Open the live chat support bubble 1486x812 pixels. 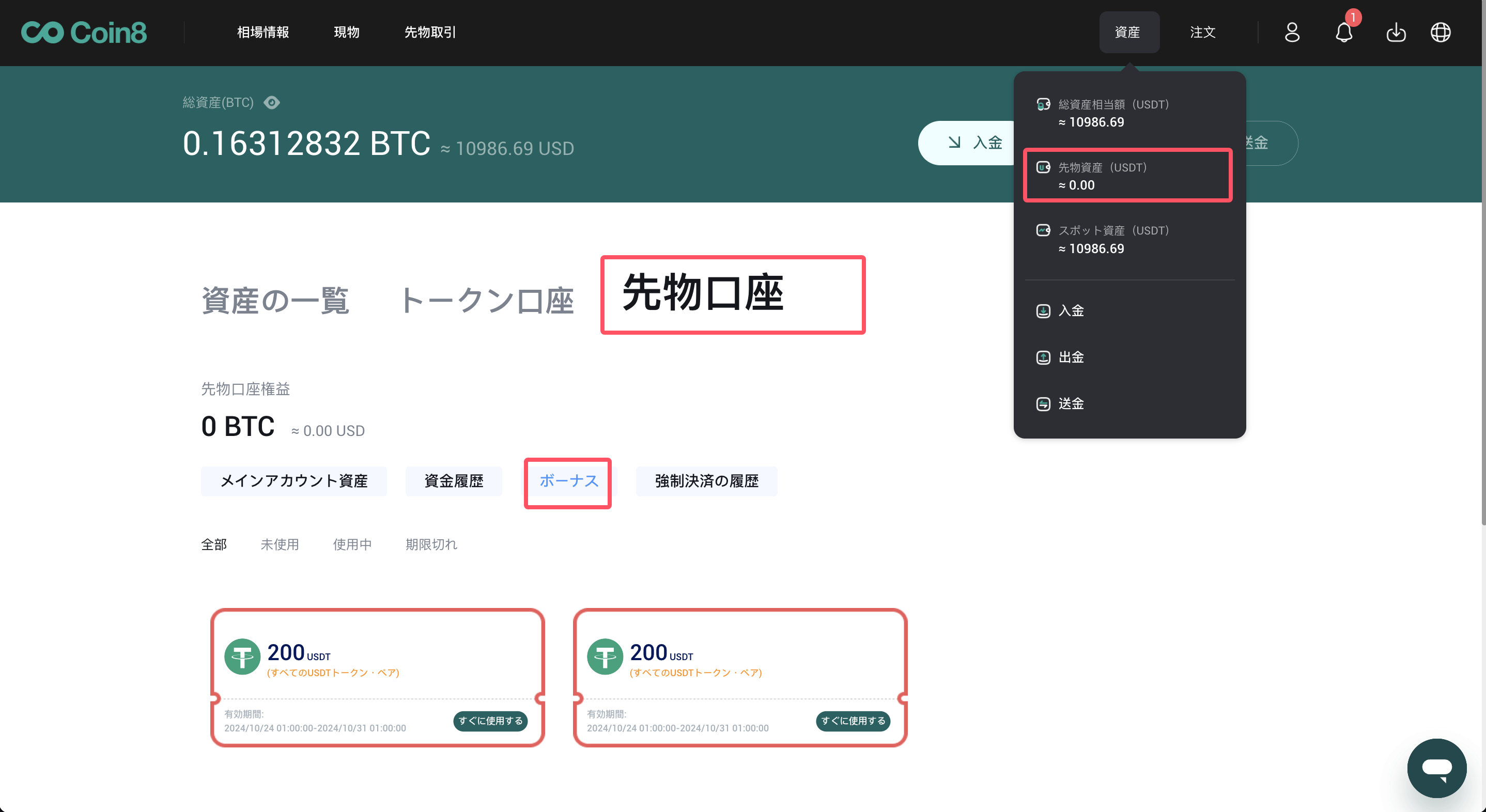pos(1436,768)
